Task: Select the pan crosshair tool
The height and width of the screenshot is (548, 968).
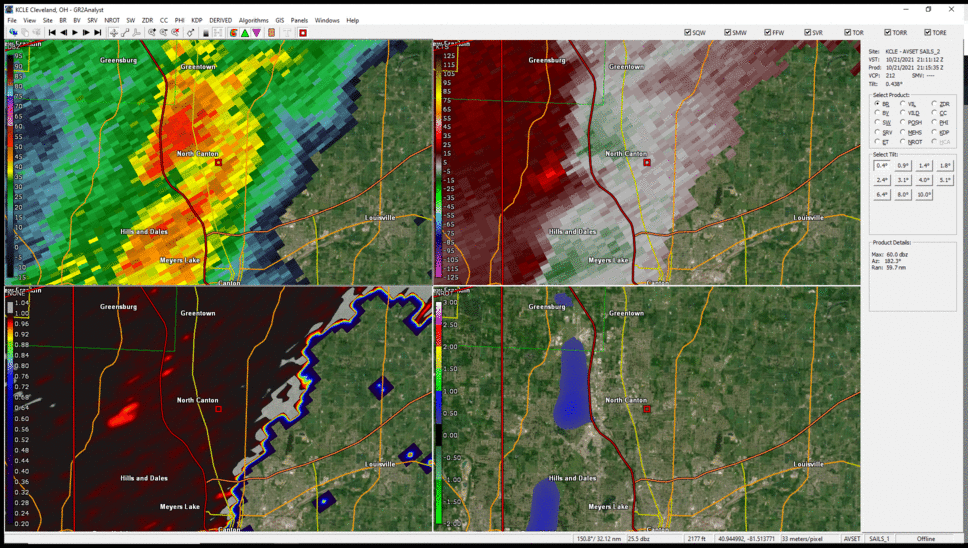Action: click(x=114, y=33)
